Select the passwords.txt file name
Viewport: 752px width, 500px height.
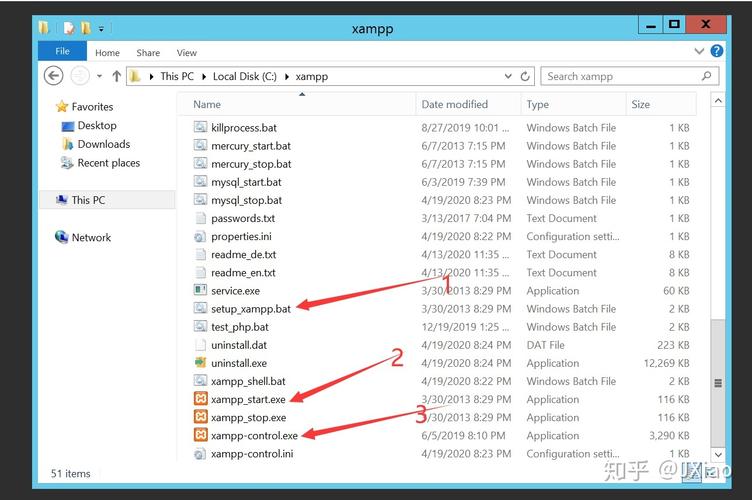click(x=243, y=218)
